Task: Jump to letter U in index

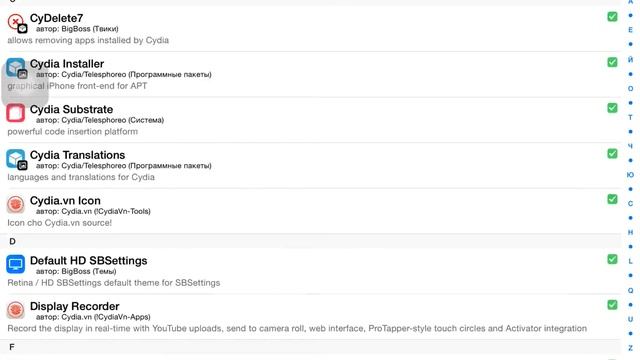Action: click(631, 319)
